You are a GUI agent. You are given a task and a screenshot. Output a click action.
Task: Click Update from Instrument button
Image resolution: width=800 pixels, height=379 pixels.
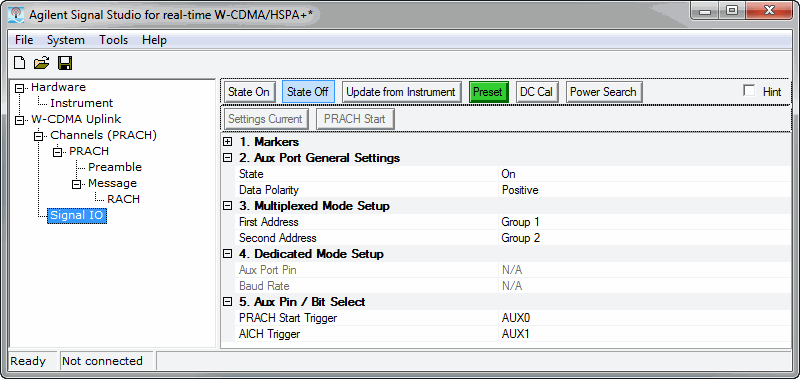coord(401,92)
